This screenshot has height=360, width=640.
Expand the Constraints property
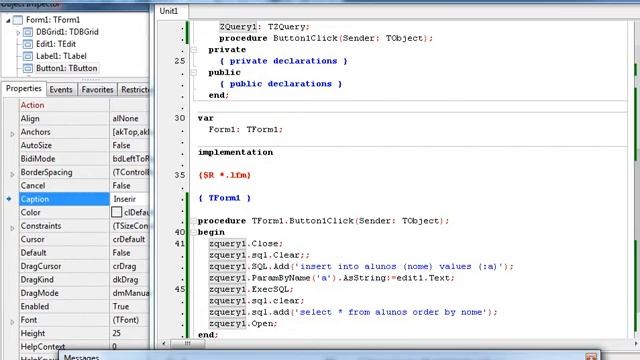tap(12, 227)
